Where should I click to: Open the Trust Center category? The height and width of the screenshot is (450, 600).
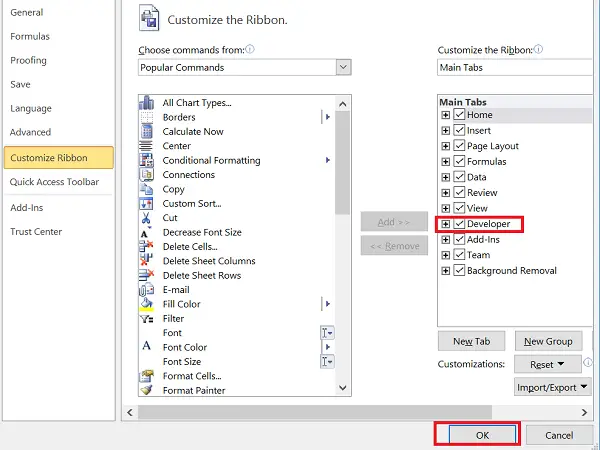[x=36, y=232]
